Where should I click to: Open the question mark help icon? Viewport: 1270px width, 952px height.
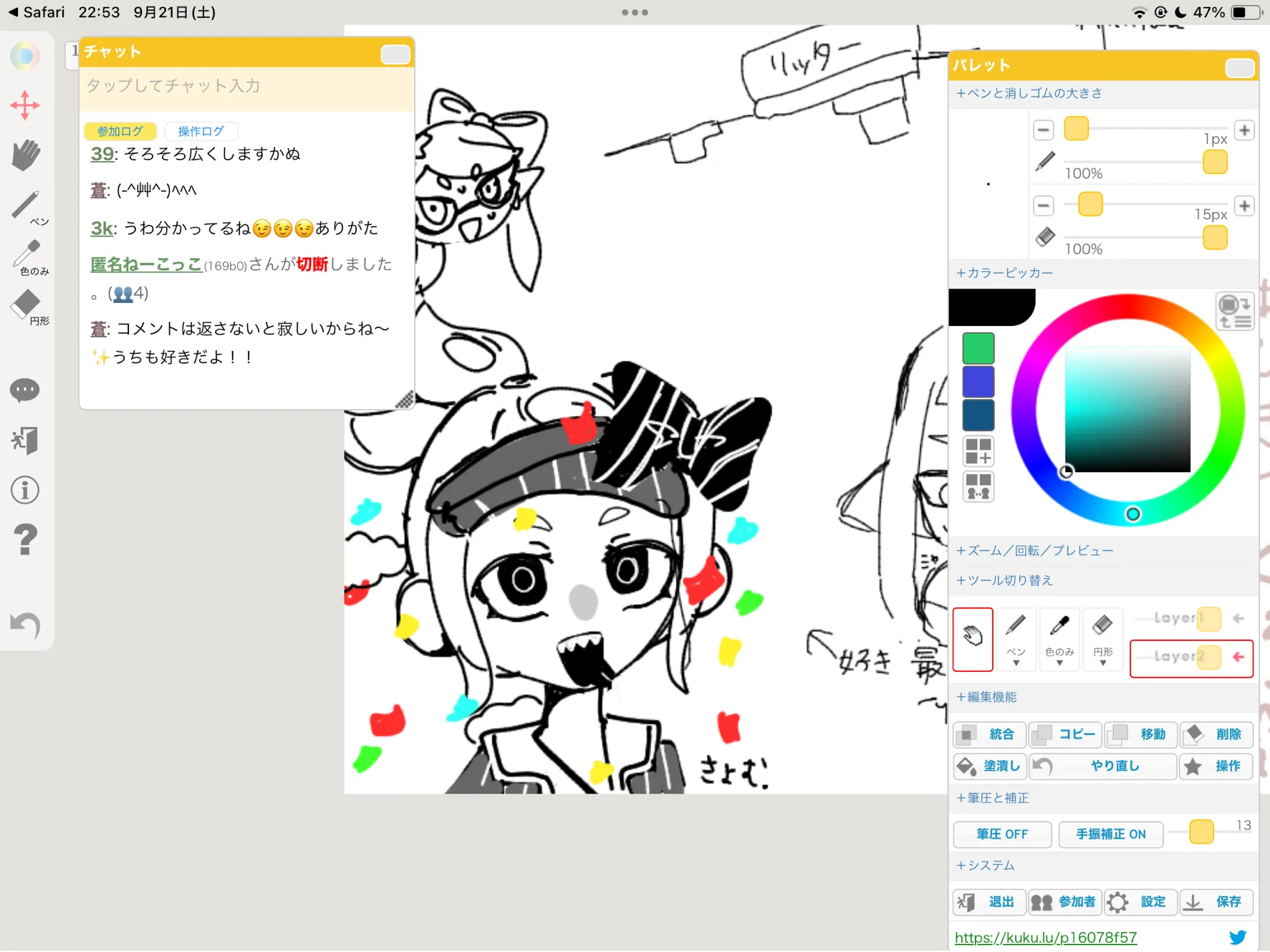[25, 539]
